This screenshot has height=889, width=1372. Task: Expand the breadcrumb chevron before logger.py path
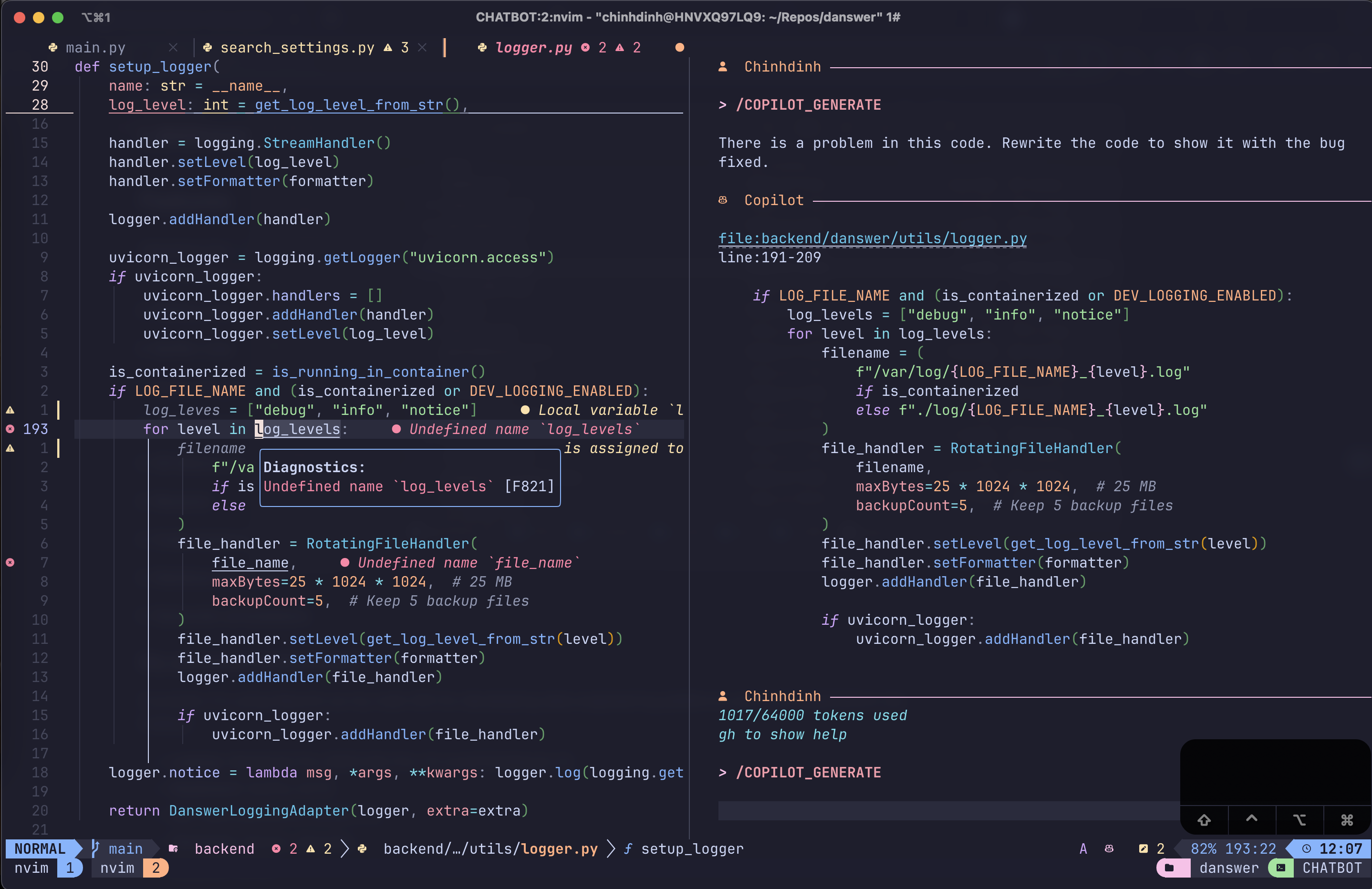[x=345, y=848]
